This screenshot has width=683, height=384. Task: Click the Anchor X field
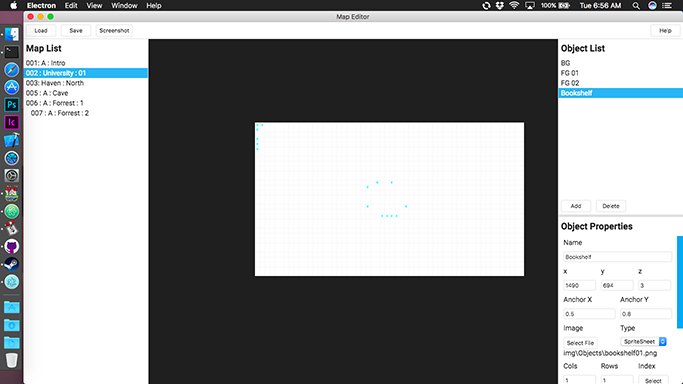[x=589, y=314]
